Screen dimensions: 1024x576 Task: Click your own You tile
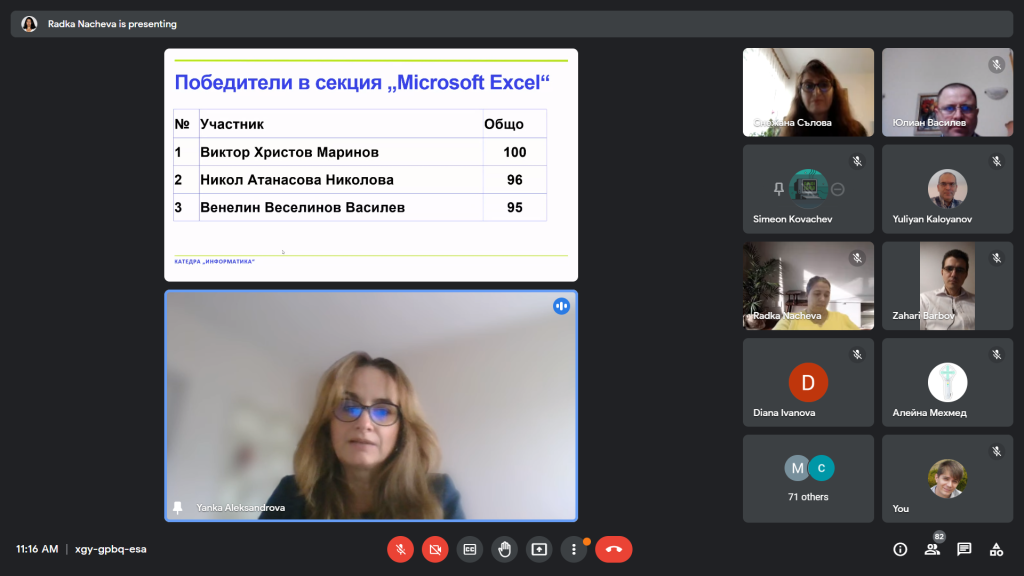pyautogui.click(x=948, y=479)
